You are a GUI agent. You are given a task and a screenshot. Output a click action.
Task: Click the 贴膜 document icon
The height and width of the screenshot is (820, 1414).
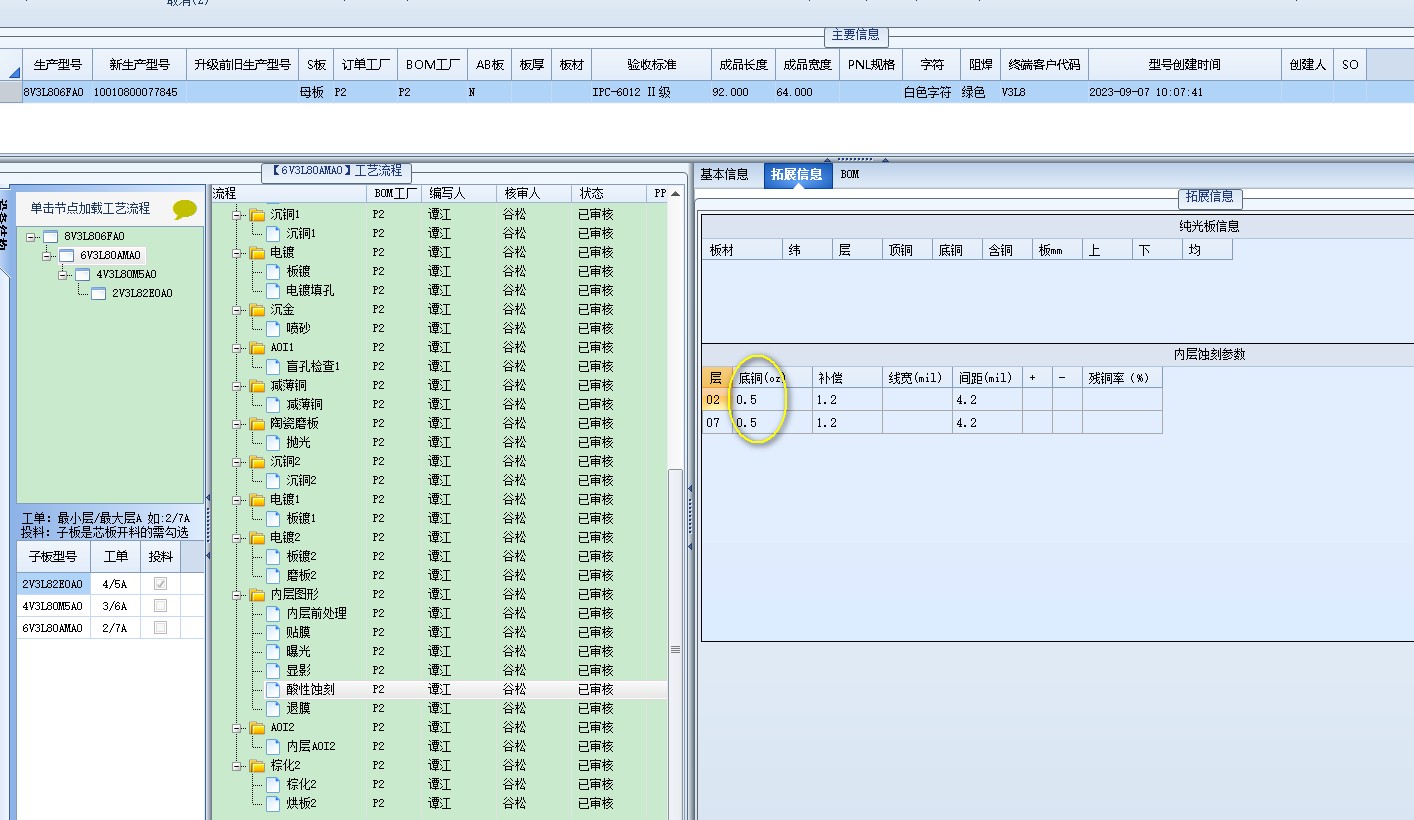click(x=274, y=632)
